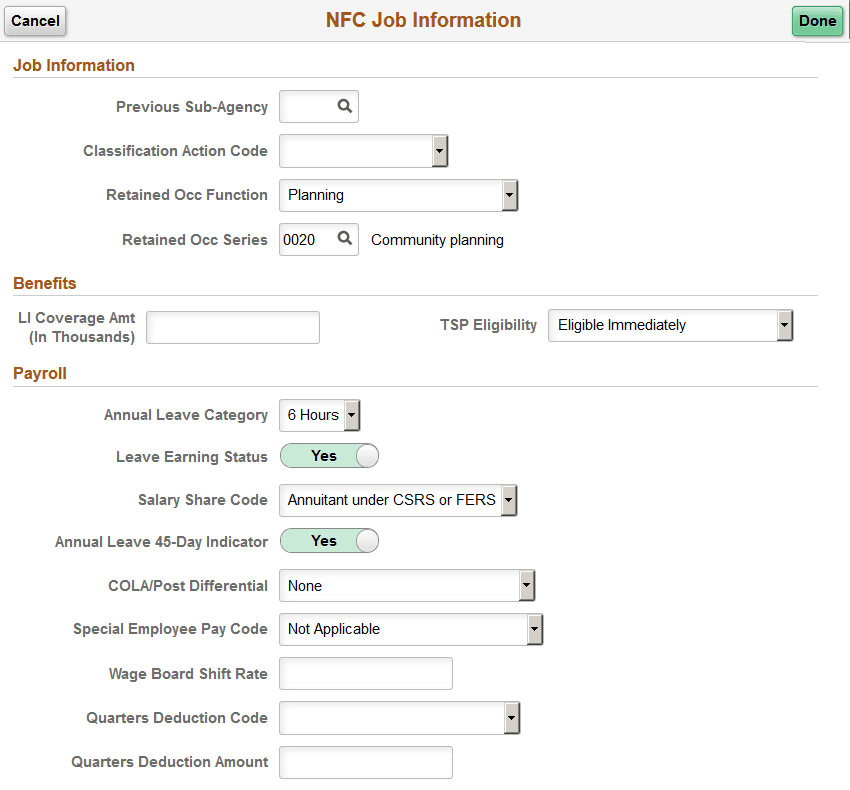This screenshot has width=850, height=790.
Task: Open the Special Employee Pay Code dropdown
Action: (x=536, y=630)
